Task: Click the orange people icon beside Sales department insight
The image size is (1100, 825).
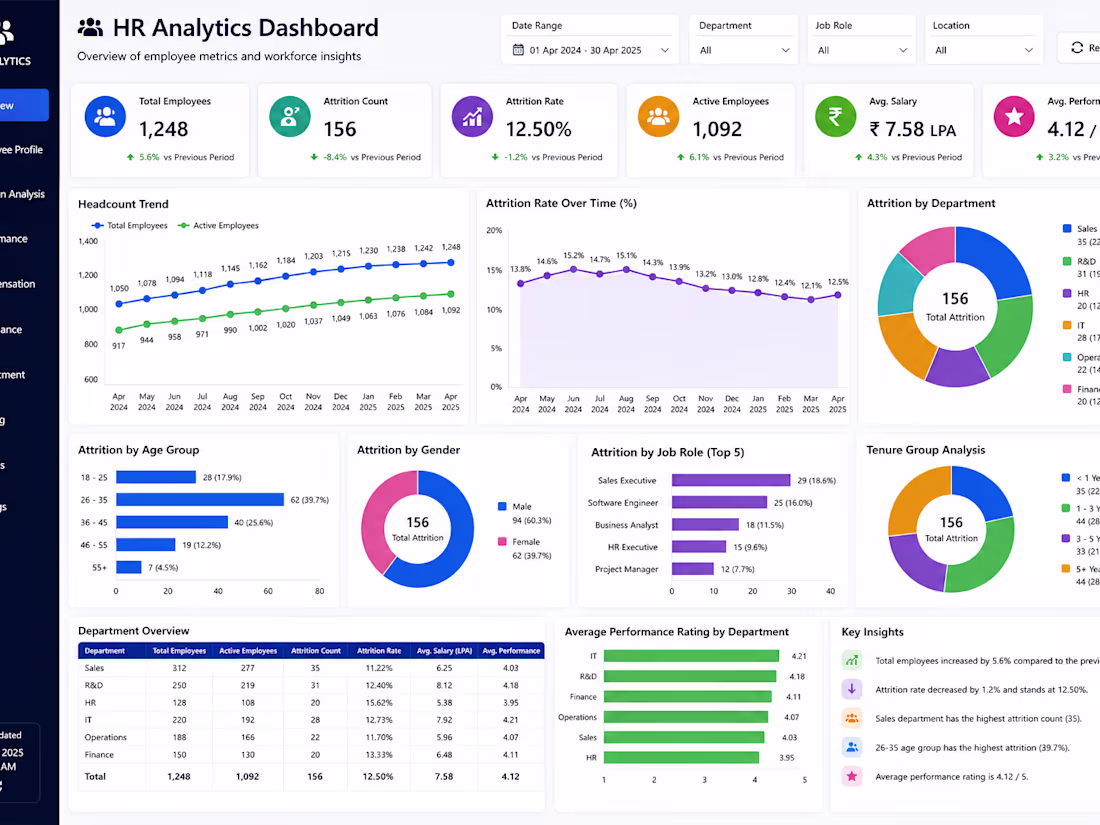Action: (x=852, y=718)
